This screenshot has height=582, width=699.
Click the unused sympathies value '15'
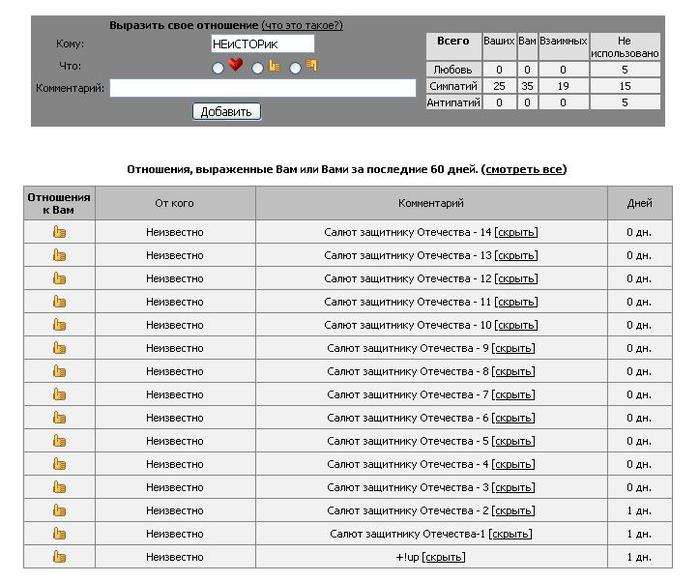pyautogui.click(x=625, y=86)
